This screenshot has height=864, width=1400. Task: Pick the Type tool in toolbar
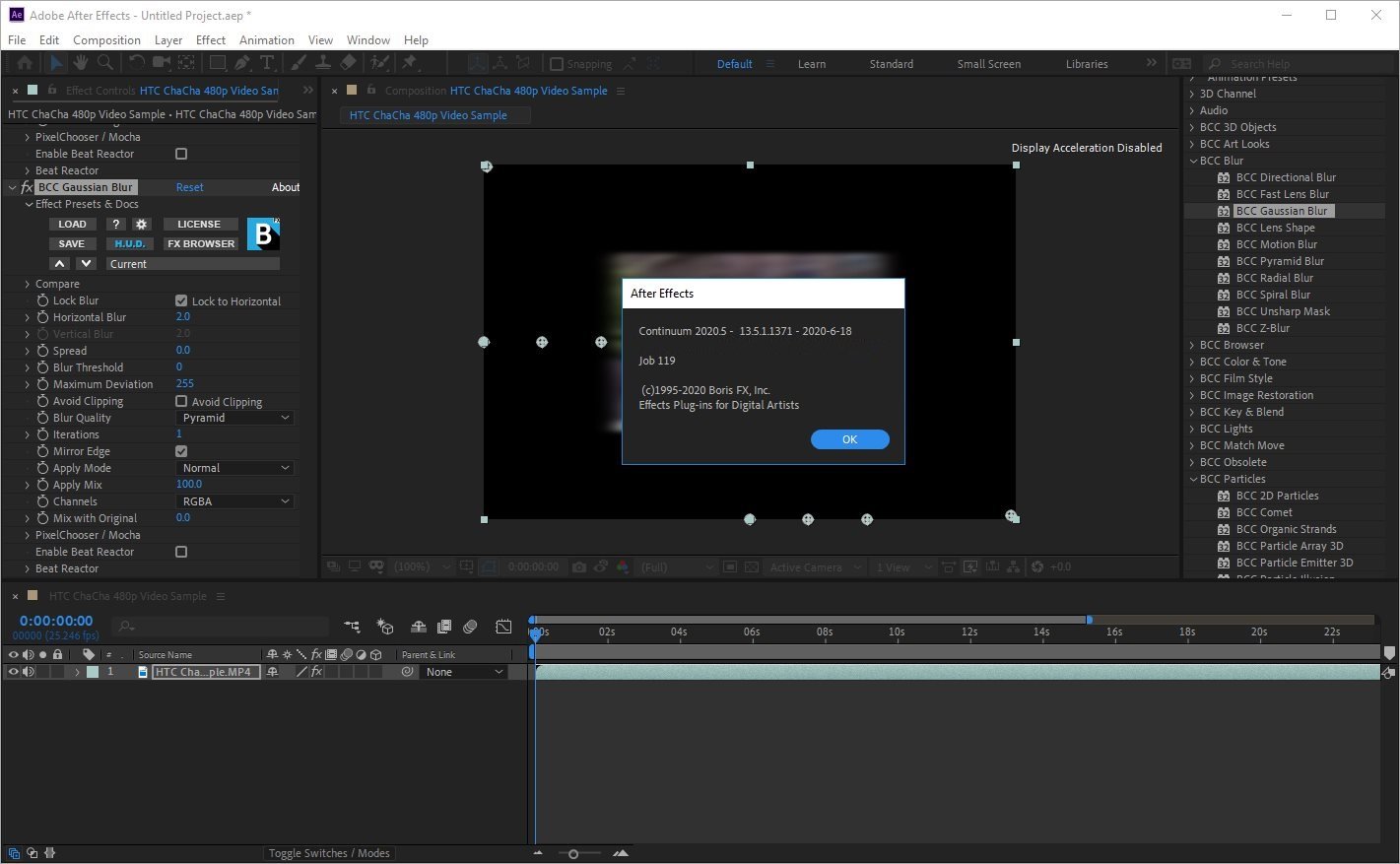tap(267, 63)
